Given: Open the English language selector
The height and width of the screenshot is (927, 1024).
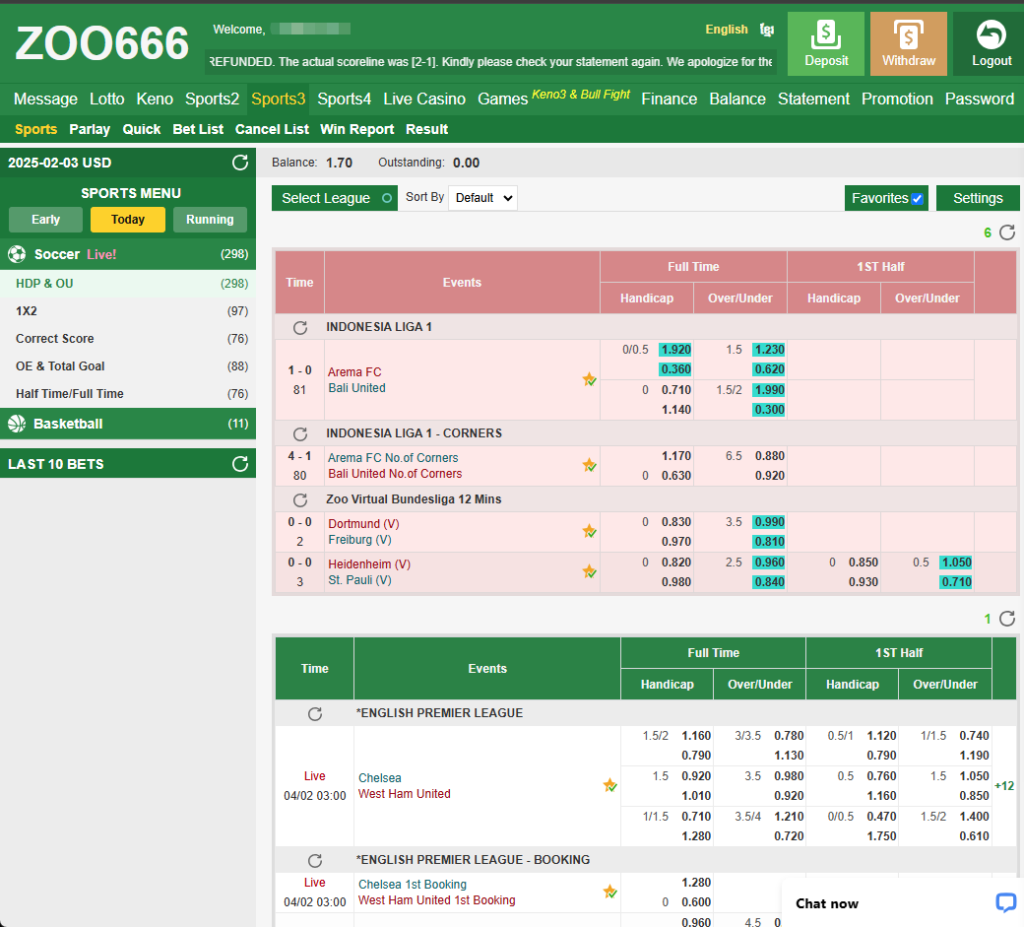Looking at the screenshot, I should [x=726, y=29].
